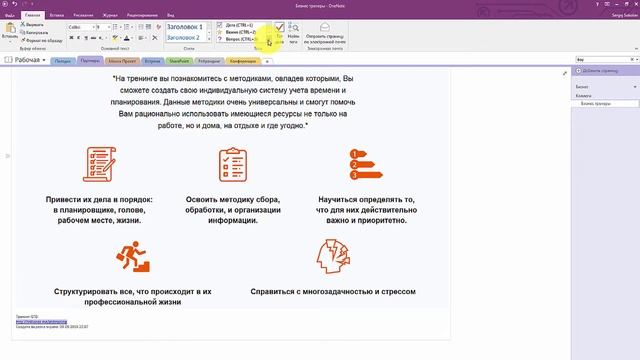Expand the styles gallery more arrow
The image size is (640, 360).
click(209, 39)
